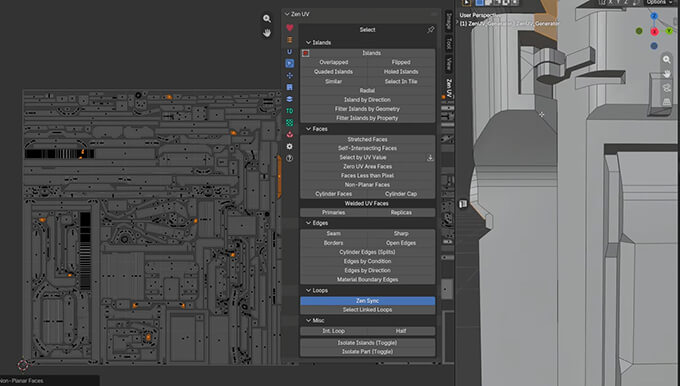The width and height of the screenshot is (680, 386).
Task: Open the green TD texel density section
Action: tap(290, 111)
